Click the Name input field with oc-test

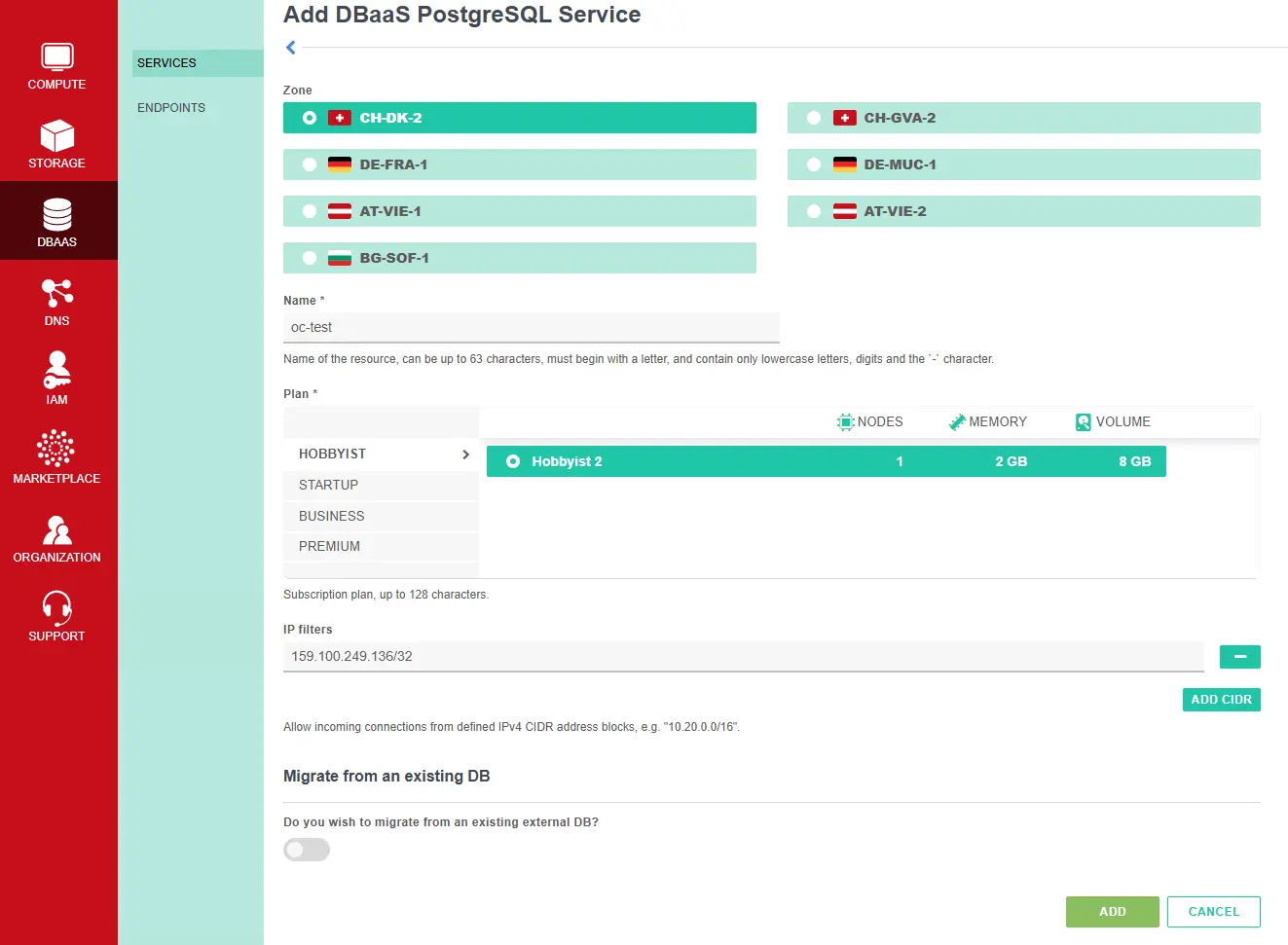click(x=532, y=327)
